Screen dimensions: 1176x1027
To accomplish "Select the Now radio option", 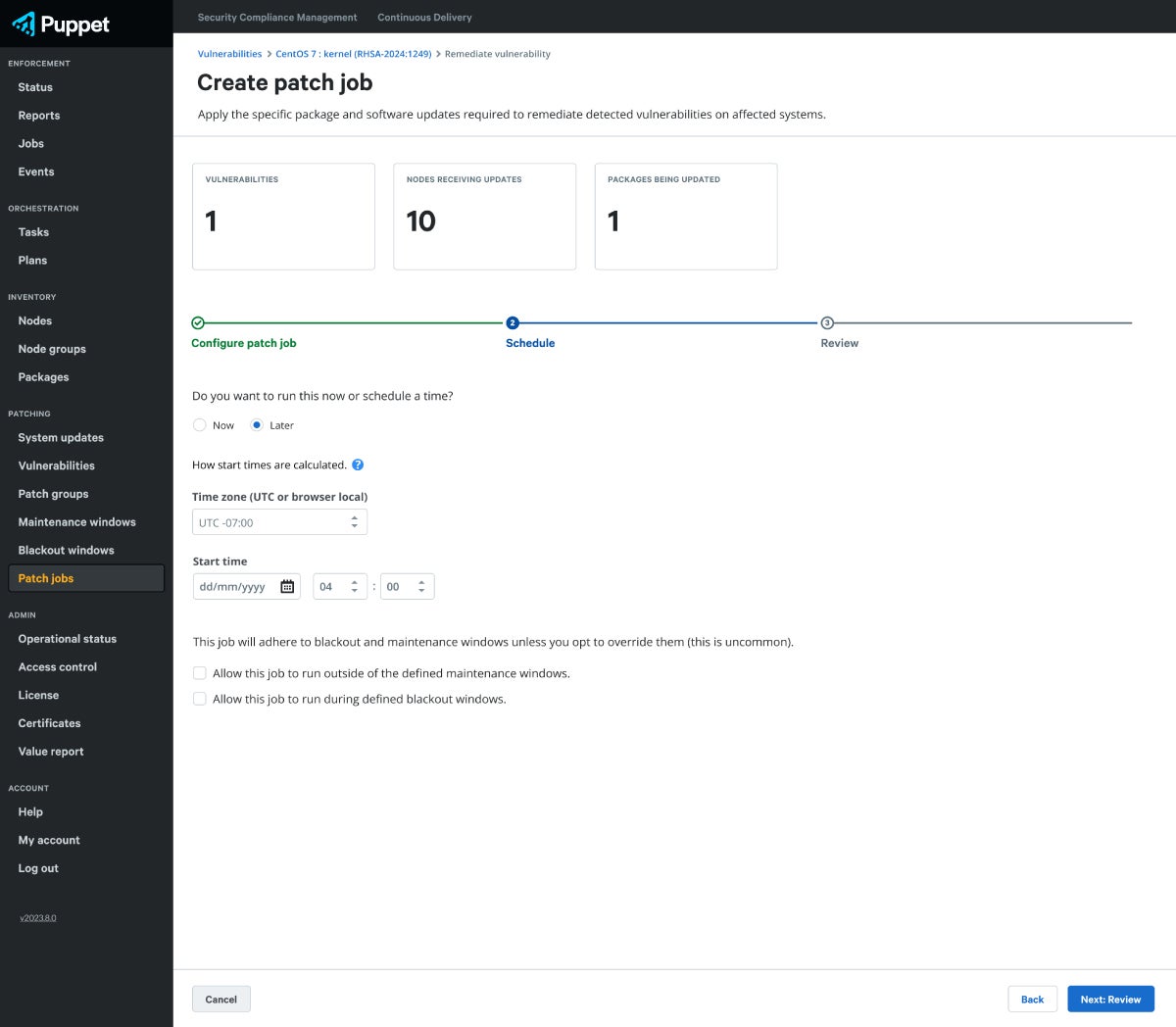I will (x=200, y=425).
